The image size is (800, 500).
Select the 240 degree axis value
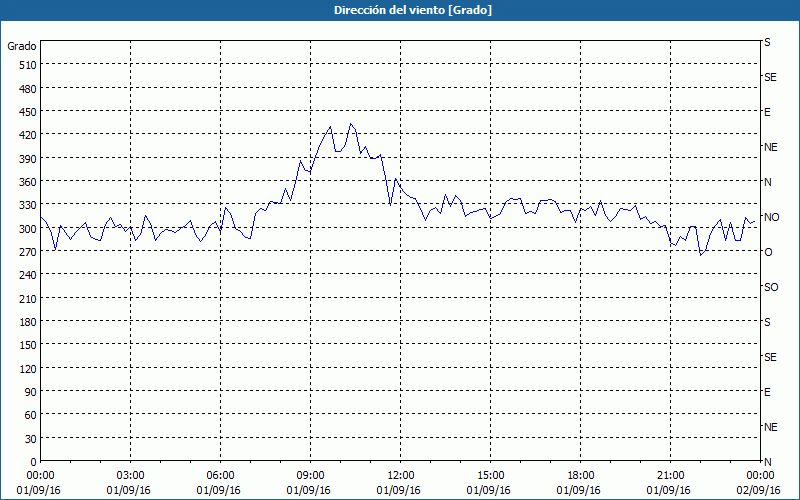28,275
